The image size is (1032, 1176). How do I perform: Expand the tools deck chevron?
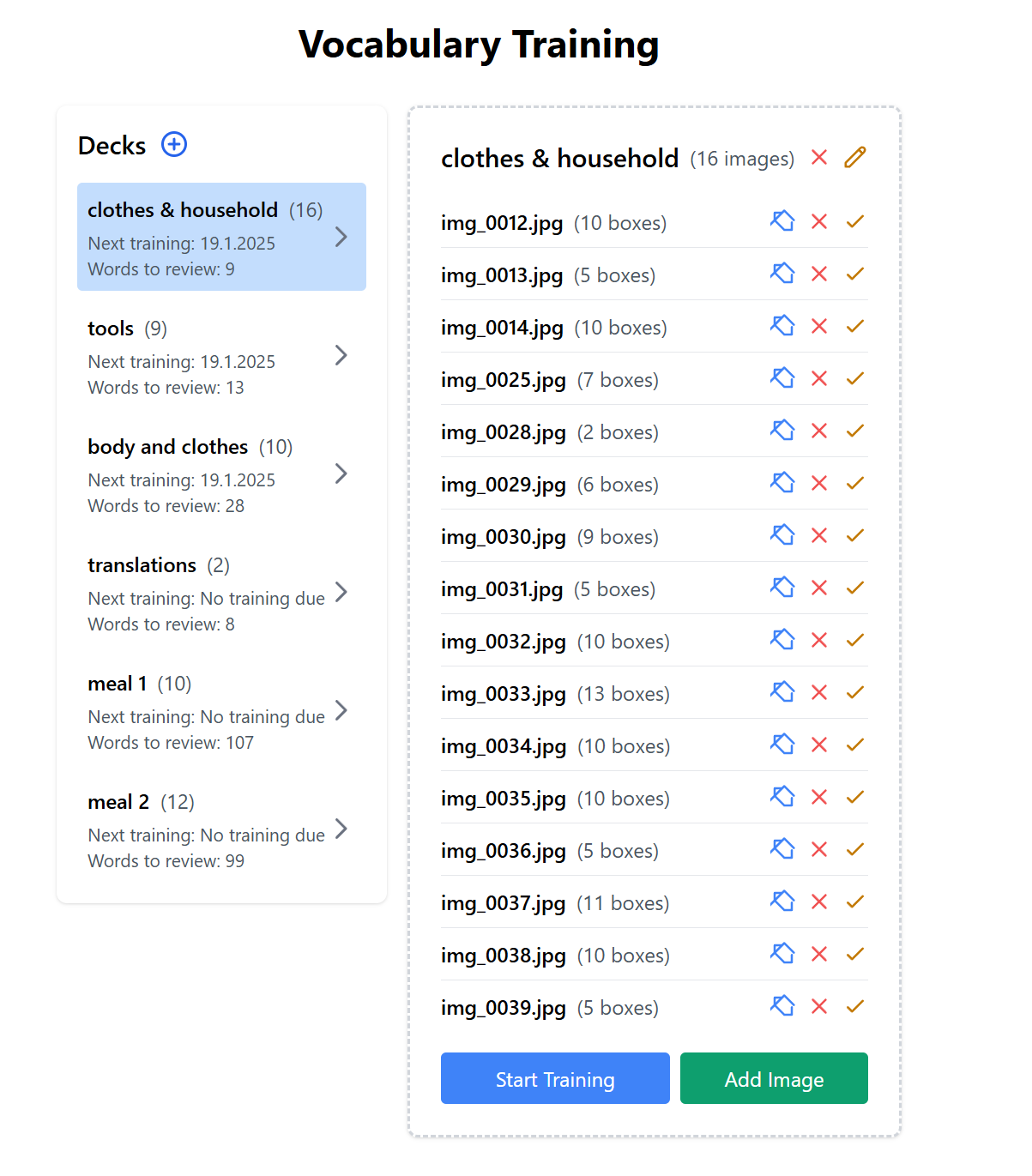click(341, 355)
